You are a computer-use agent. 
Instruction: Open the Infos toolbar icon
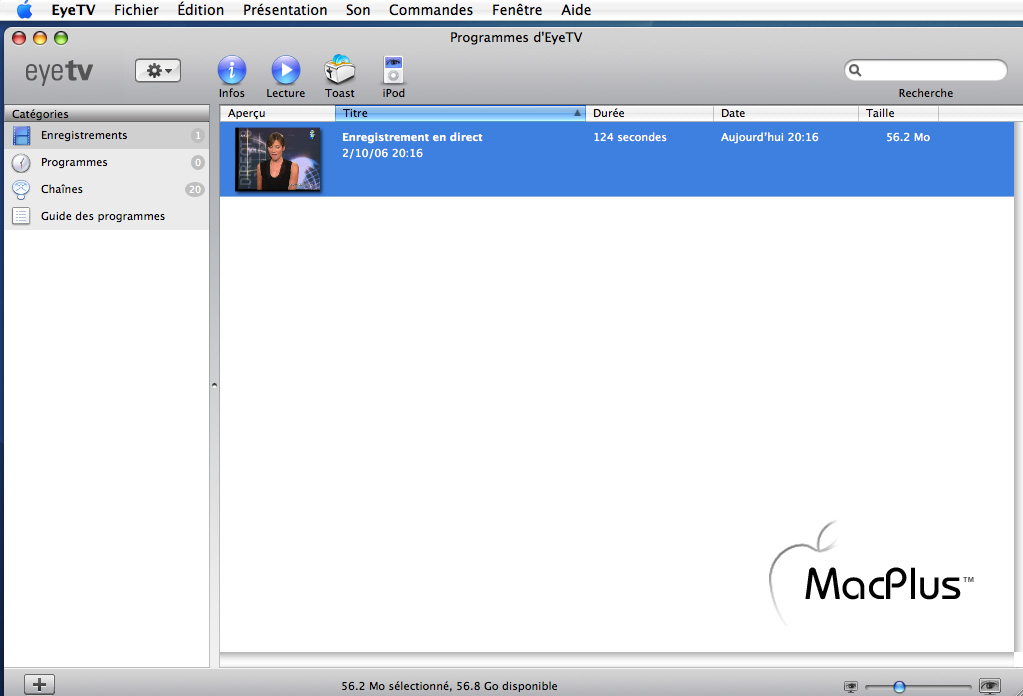232,70
